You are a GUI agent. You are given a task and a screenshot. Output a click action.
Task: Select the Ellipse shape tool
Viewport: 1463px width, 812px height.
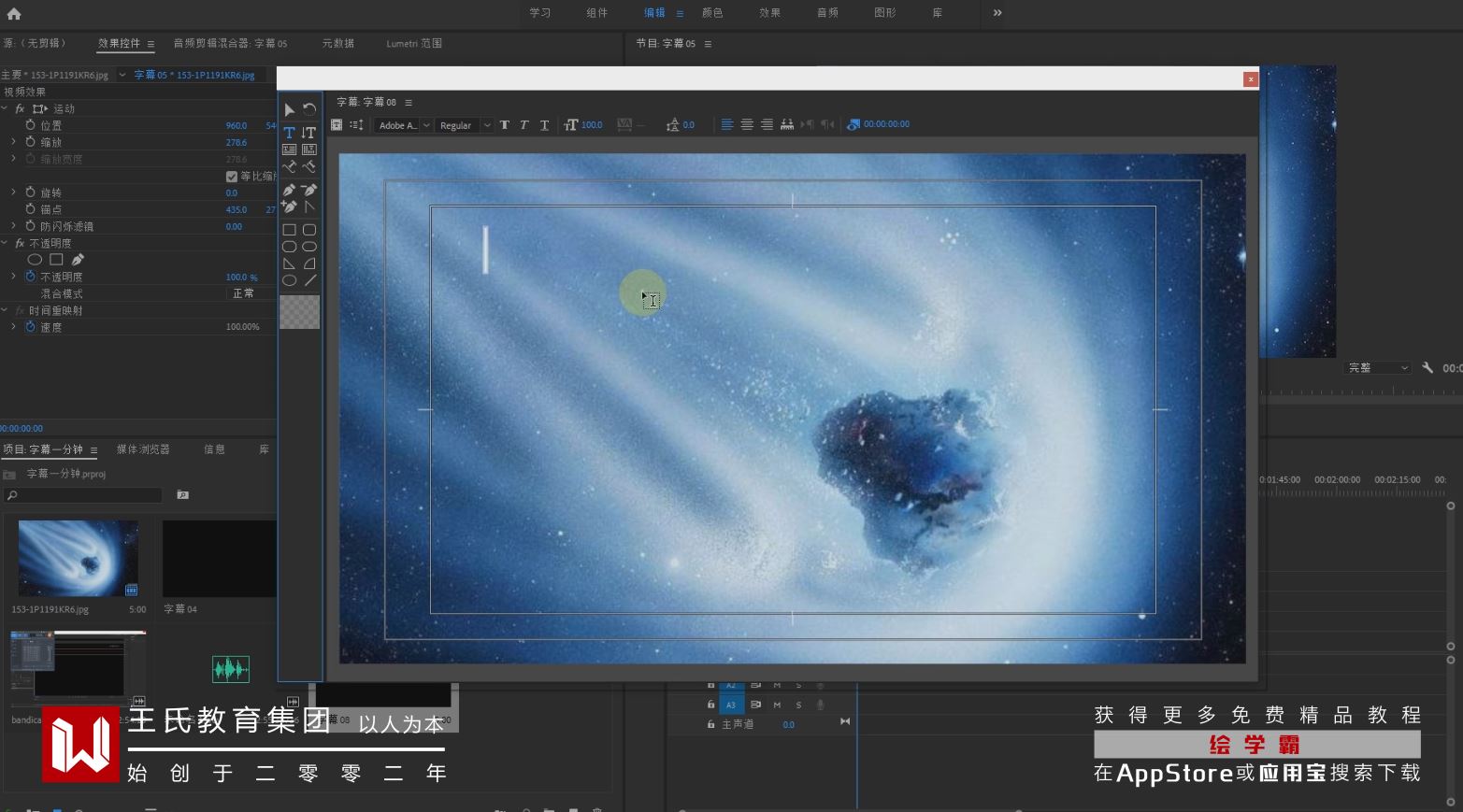(x=289, y=280)
